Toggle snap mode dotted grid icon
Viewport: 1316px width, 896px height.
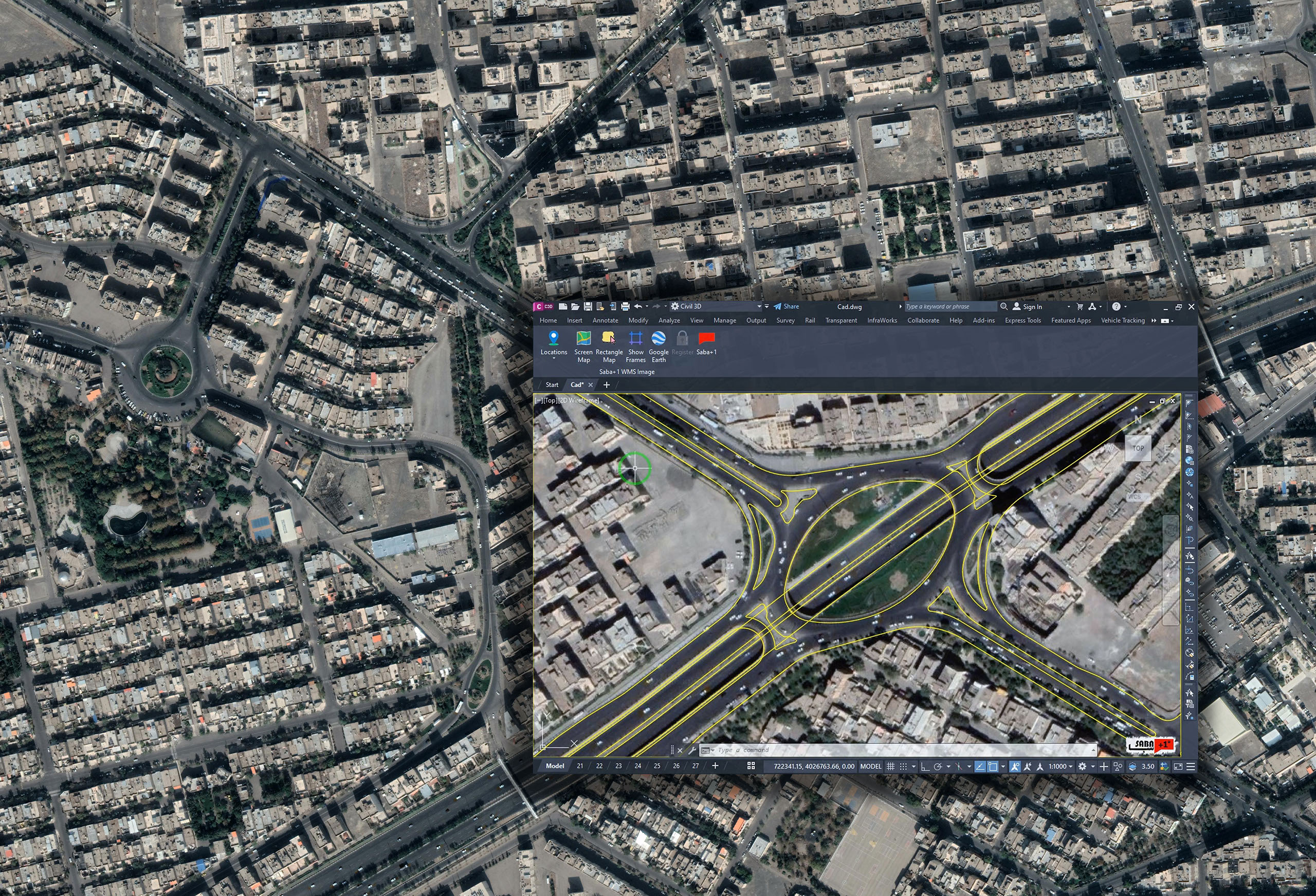903,766
